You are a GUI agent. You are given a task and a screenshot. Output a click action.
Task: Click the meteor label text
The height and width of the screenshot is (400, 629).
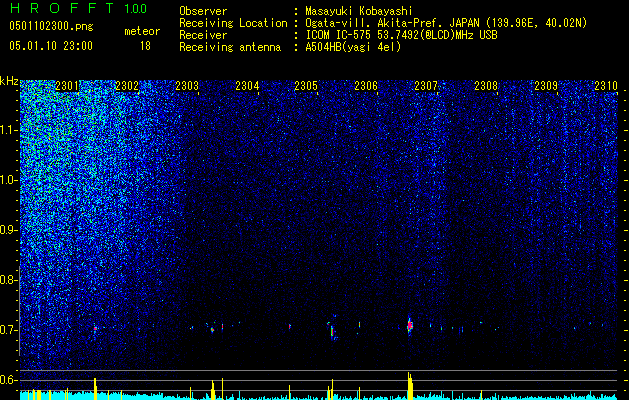142,31
